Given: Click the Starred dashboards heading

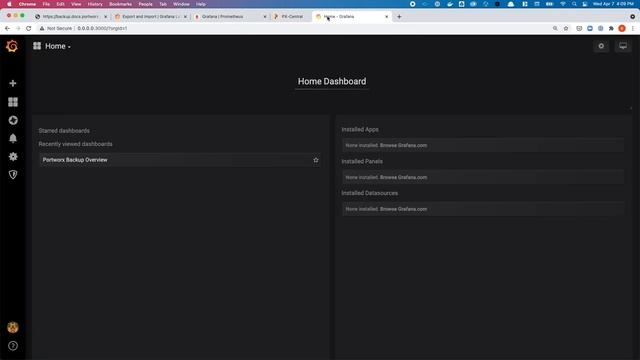Looking at the screenshot, I should tap(64, 131).
